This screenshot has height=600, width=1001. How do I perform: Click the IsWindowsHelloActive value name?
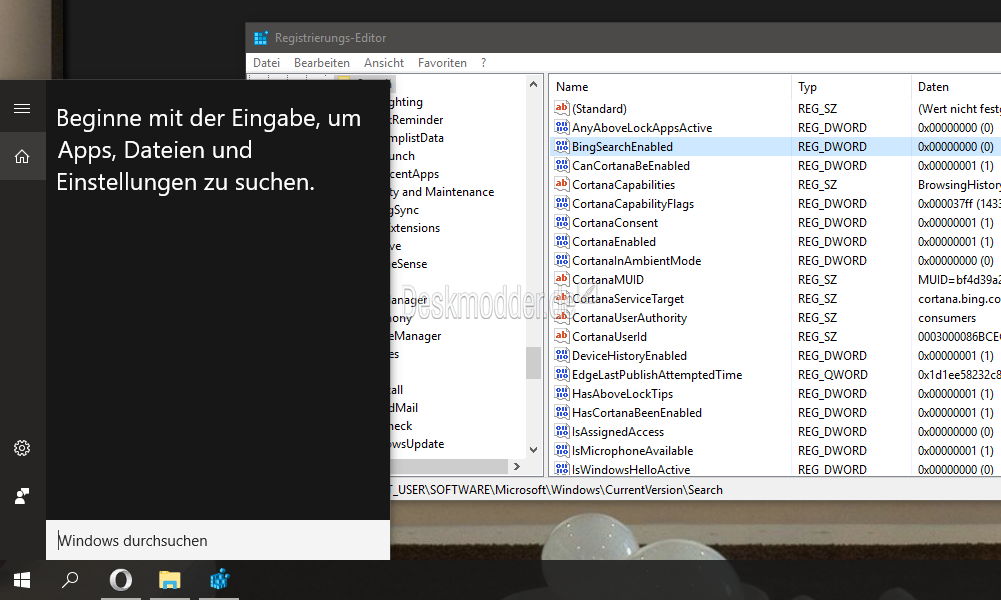point(631,470)
